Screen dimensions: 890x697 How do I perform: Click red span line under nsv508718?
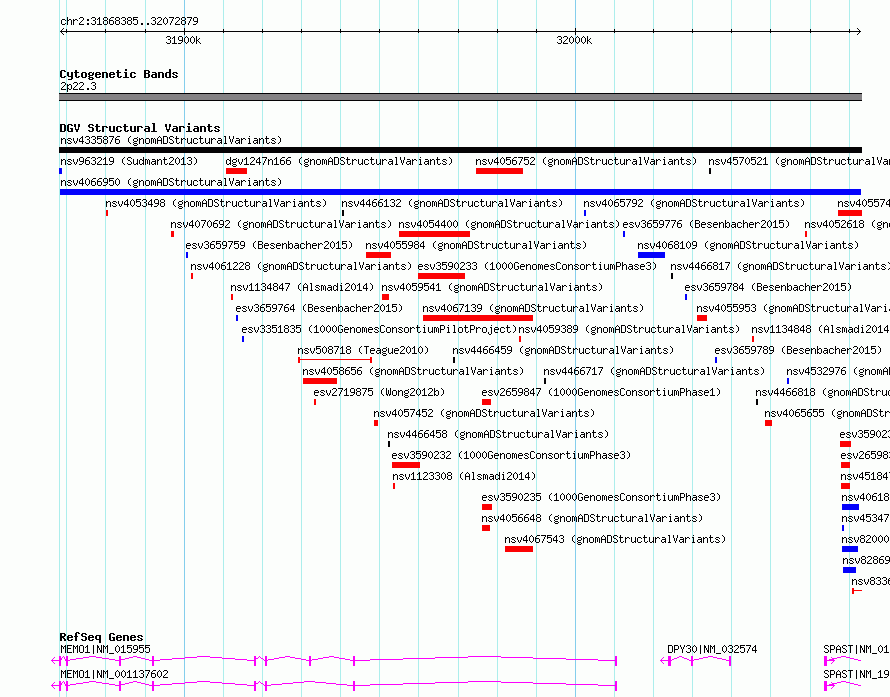coord(335,360)
